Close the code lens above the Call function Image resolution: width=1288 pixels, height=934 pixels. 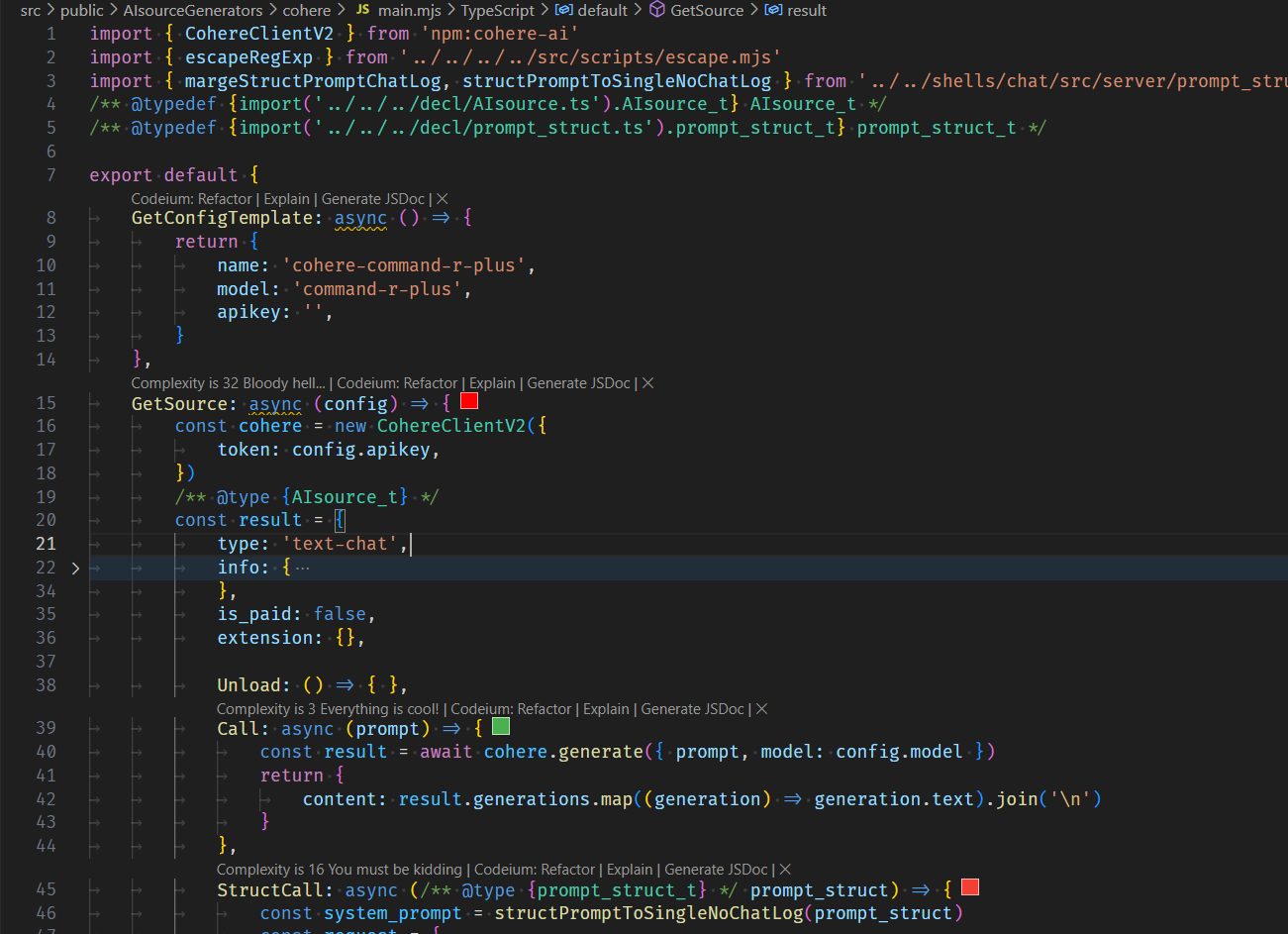[x=761, y=709]
